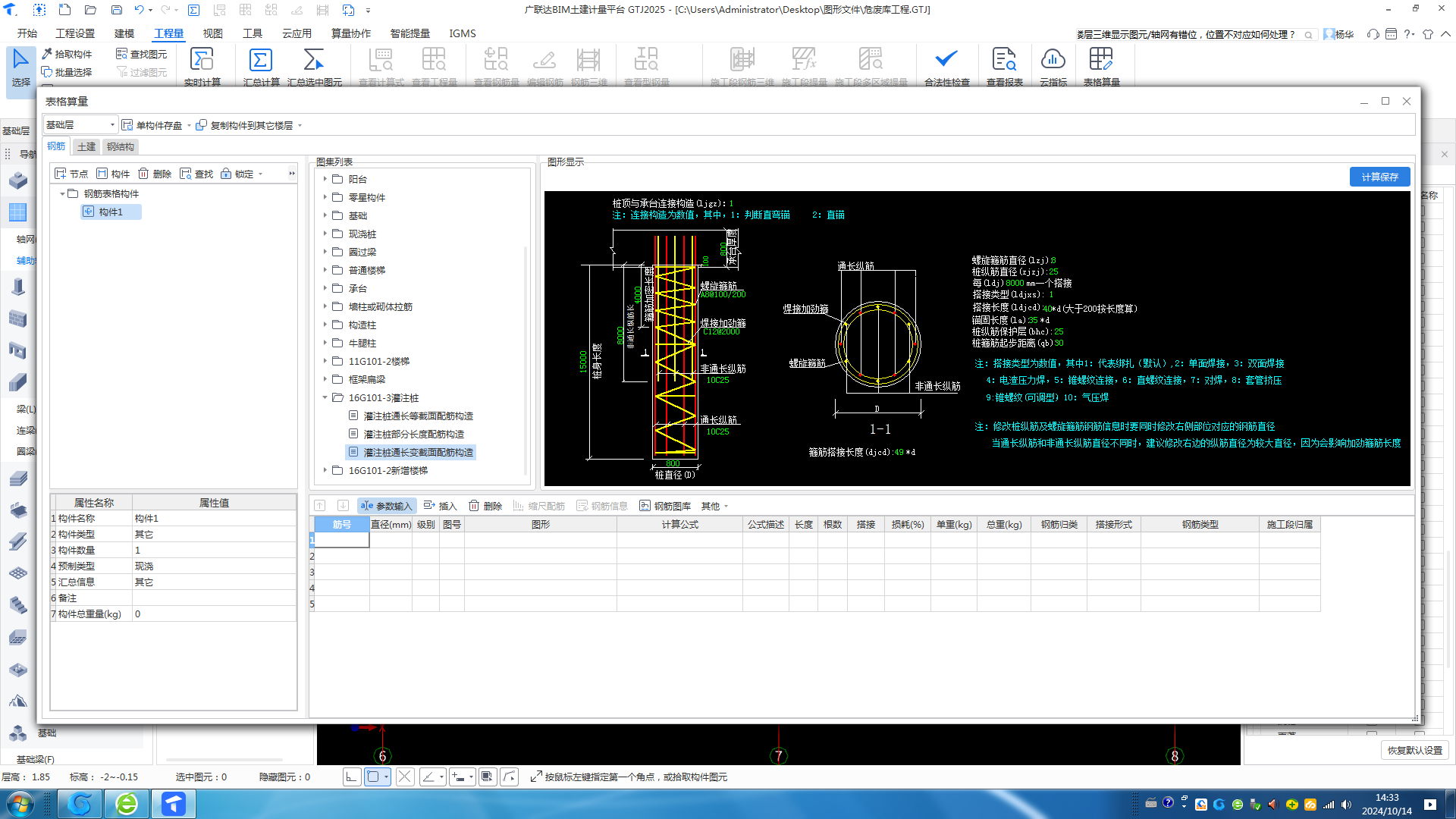Click 表格算量 ribbon icon
The height and width of the screenshot is (819, 1456).
tap(1101, 67)
